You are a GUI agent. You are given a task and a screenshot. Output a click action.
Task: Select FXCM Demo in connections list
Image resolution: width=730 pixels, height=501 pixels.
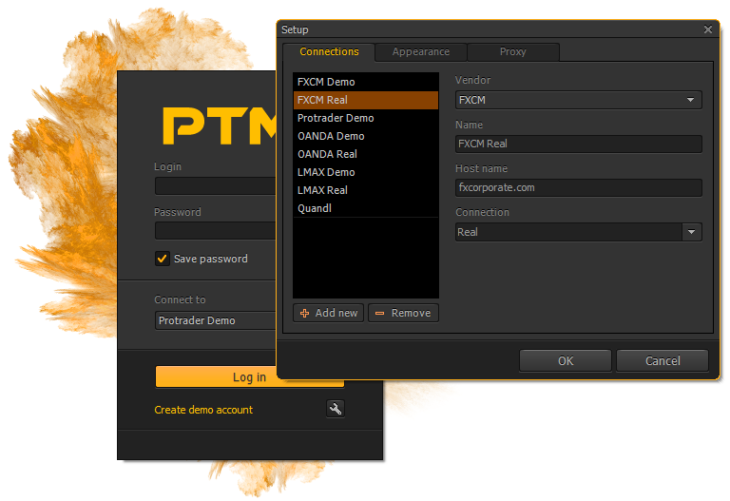click(x=365, y=82)
